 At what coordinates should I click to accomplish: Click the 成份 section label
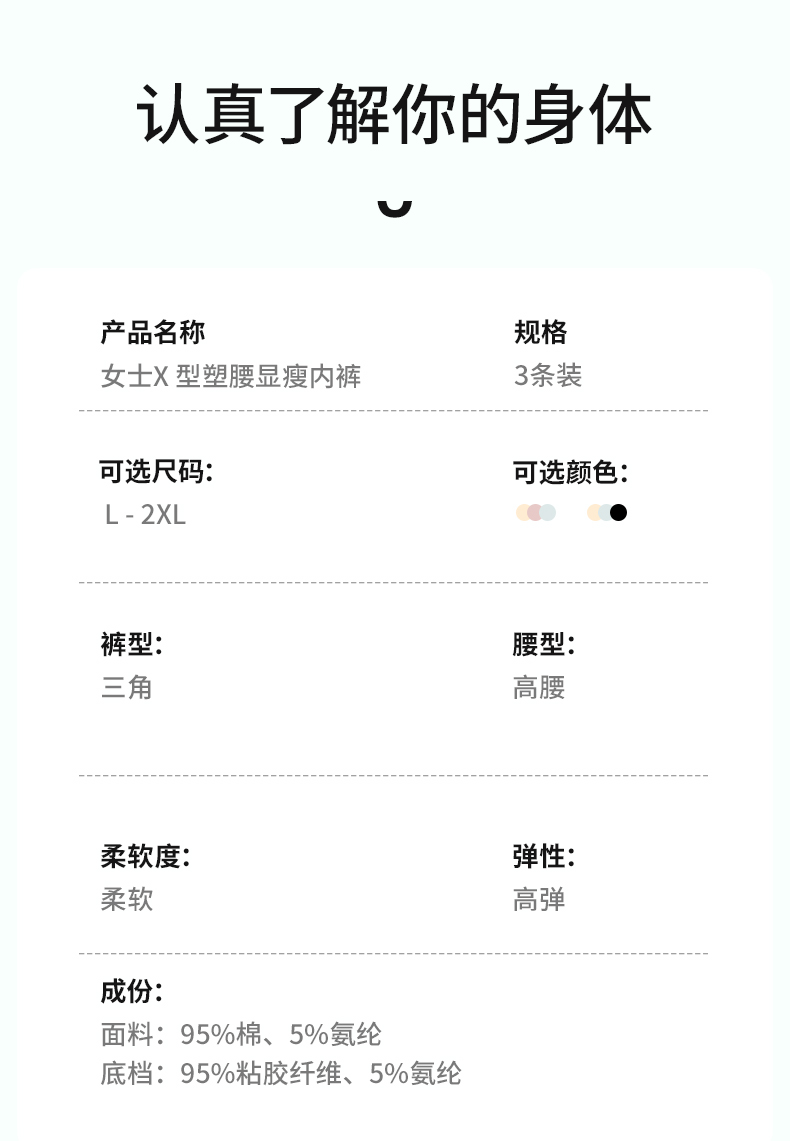click(131, 991)
